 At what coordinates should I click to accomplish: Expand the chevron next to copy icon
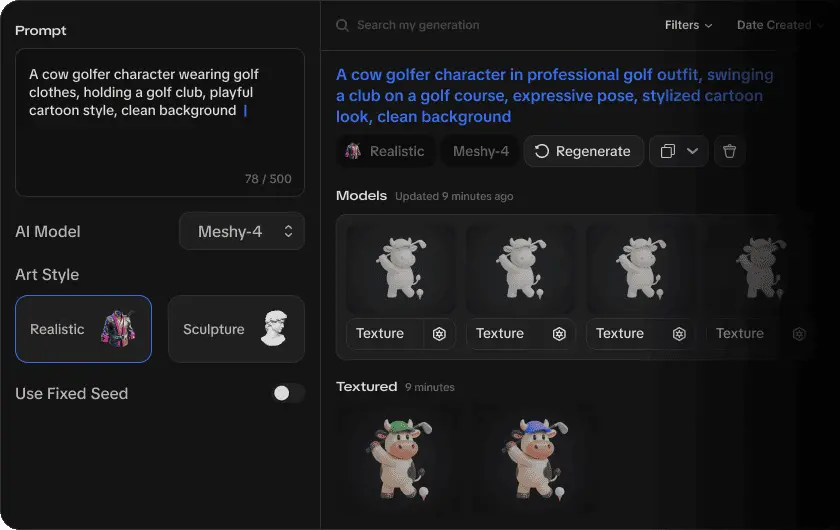pyautogui.click(x=693, y=151)
